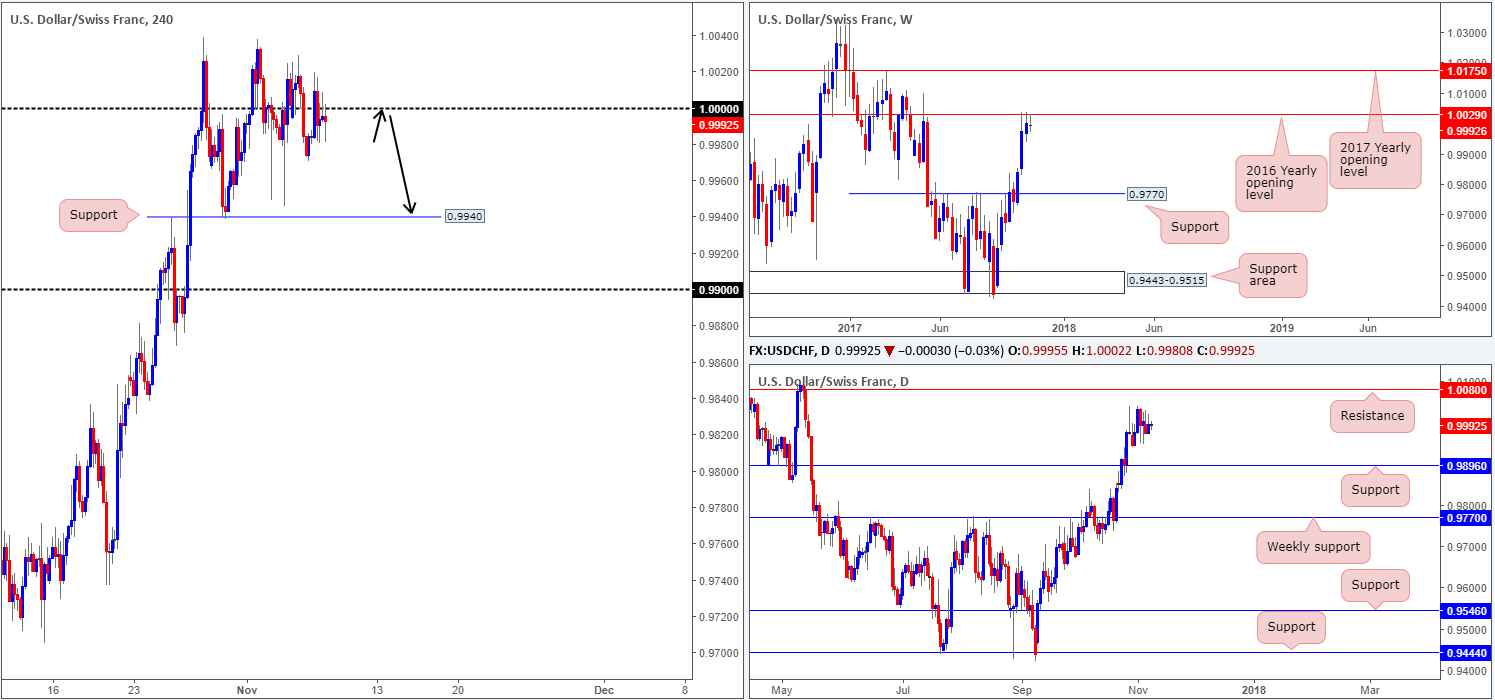Select the Weekly support callout

(x=1313, y=546)
